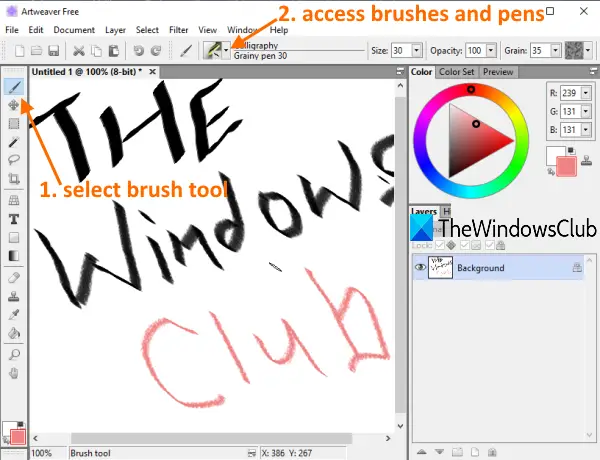Toggle lock pixels checkbox

[x=465, y=245]
